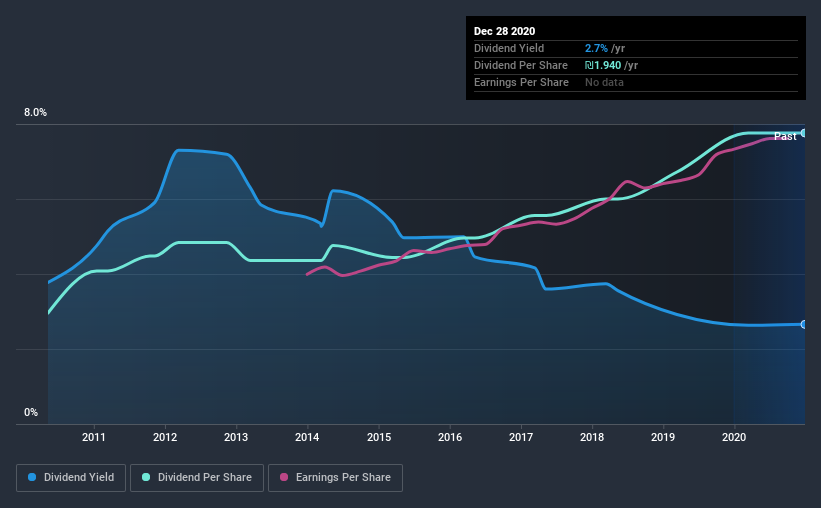
Task: Click the 2016 x-axis label
Action: coord(450,437)
